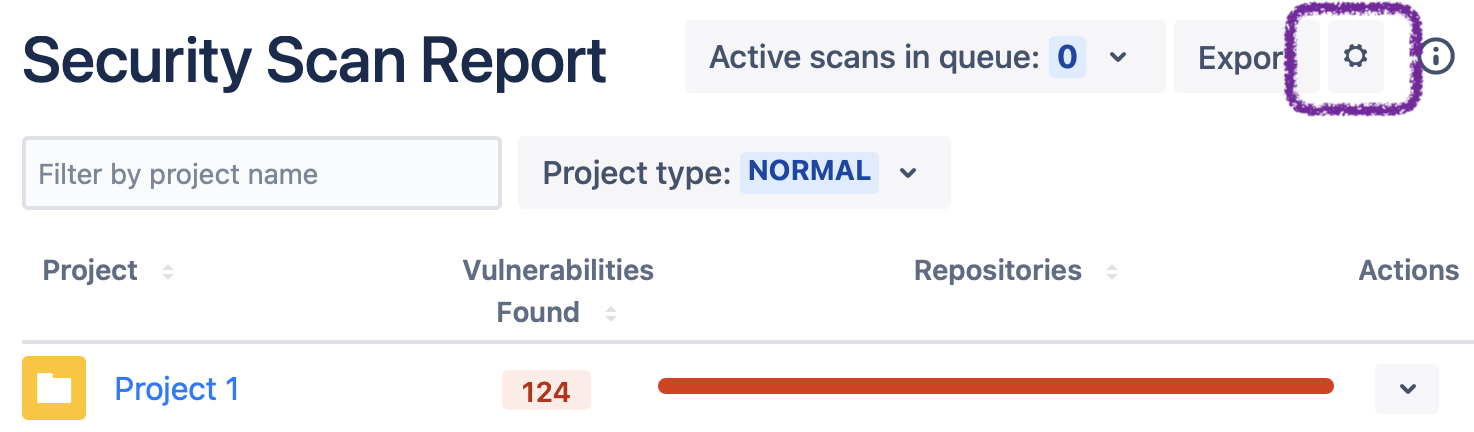Click the red repositories bar for Project 1
This screenshot has width=1474, height=432.
point(995,386)
